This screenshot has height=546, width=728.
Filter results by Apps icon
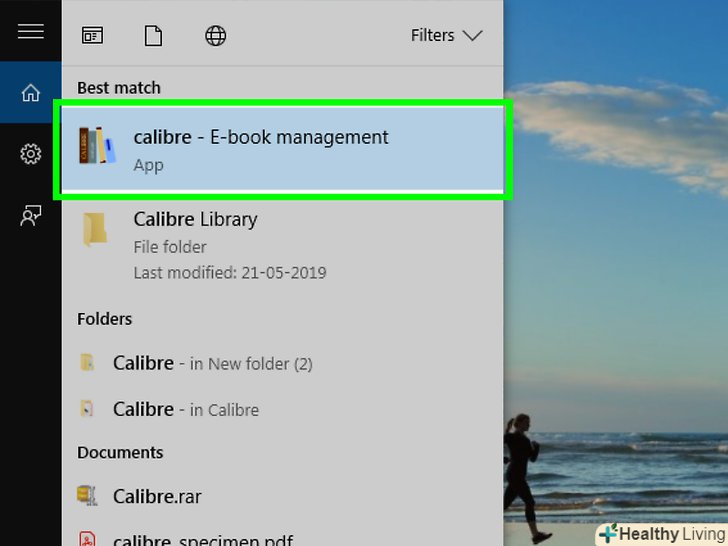point(92,35)
